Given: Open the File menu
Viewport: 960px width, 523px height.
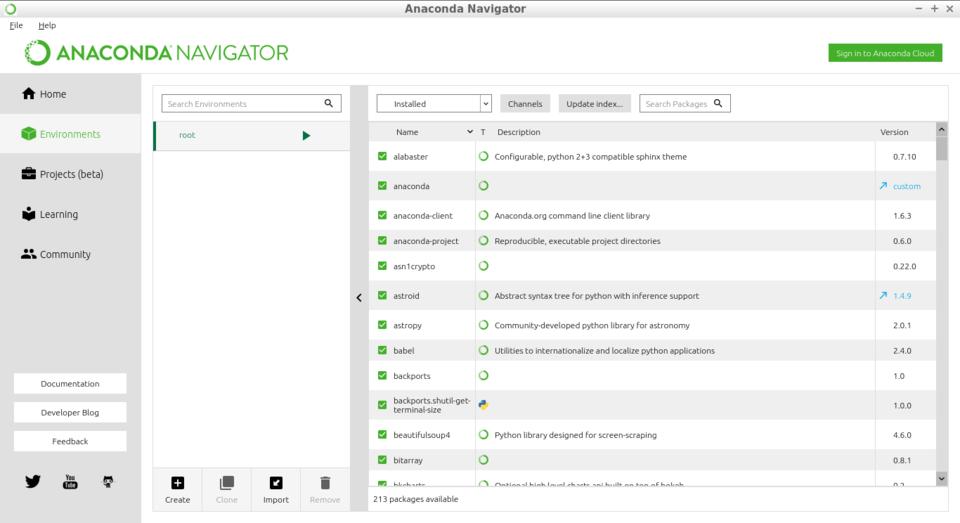Looking at the screenshot, I should 16,25.
